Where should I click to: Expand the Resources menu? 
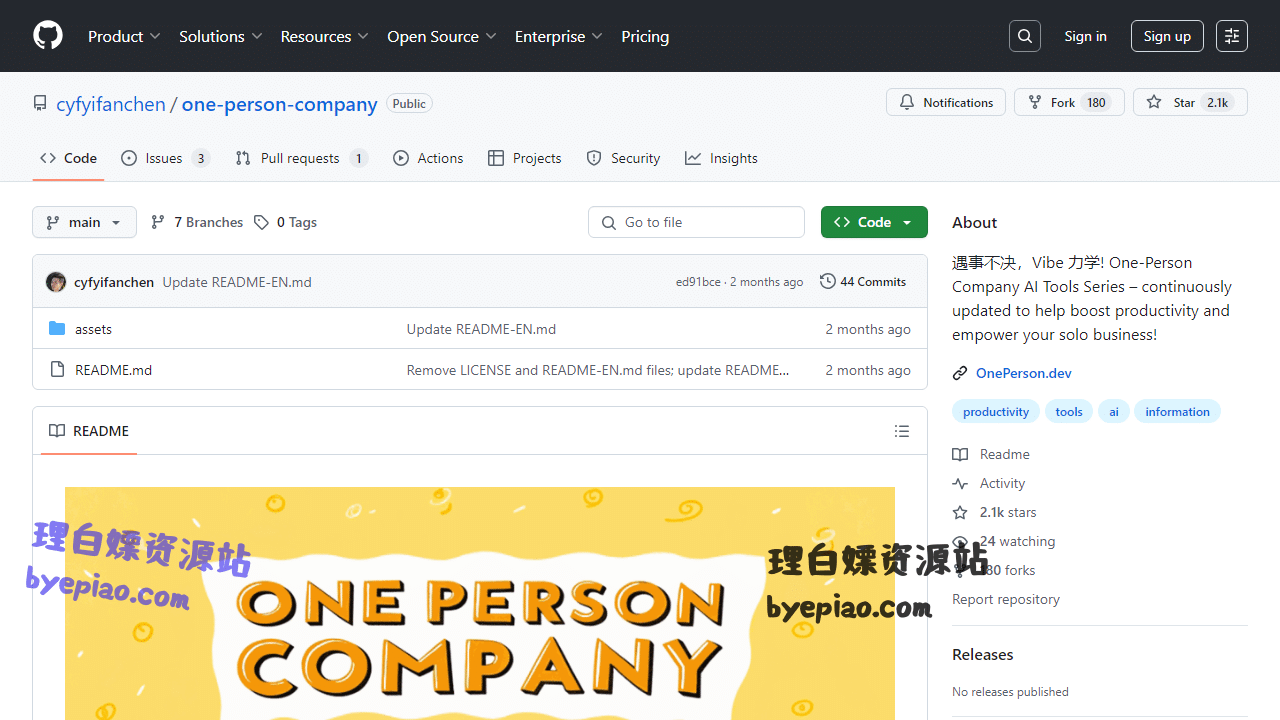point(325,36)
